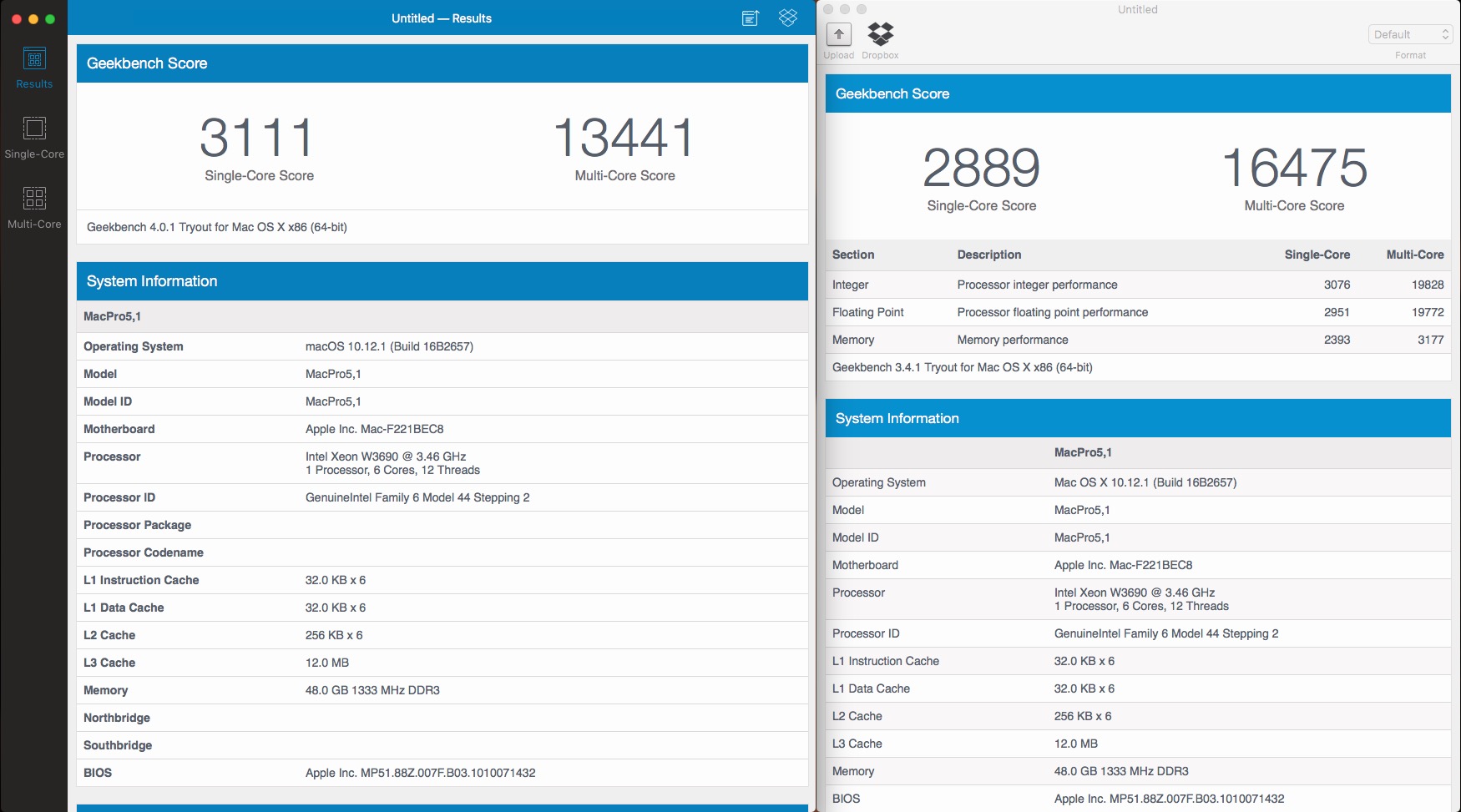Click the System Information header in Geekbench 3
The height and width of the screenshot is (812, 1461).
click(897, 418)
